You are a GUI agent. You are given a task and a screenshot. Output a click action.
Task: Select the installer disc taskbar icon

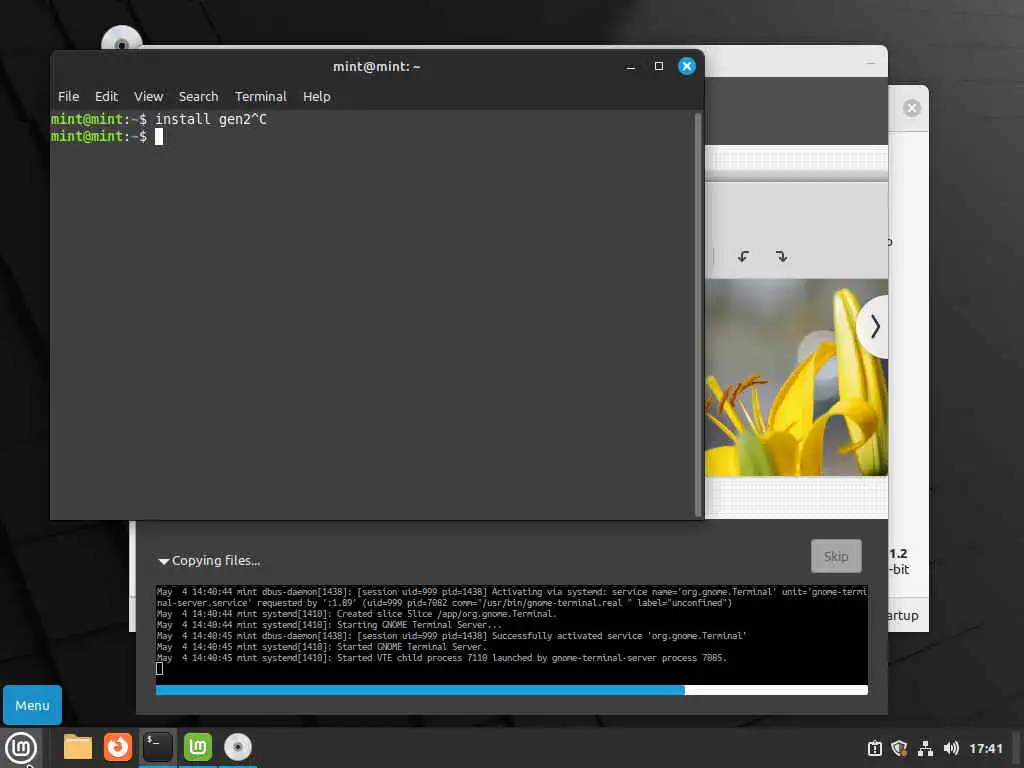[238, 747]
